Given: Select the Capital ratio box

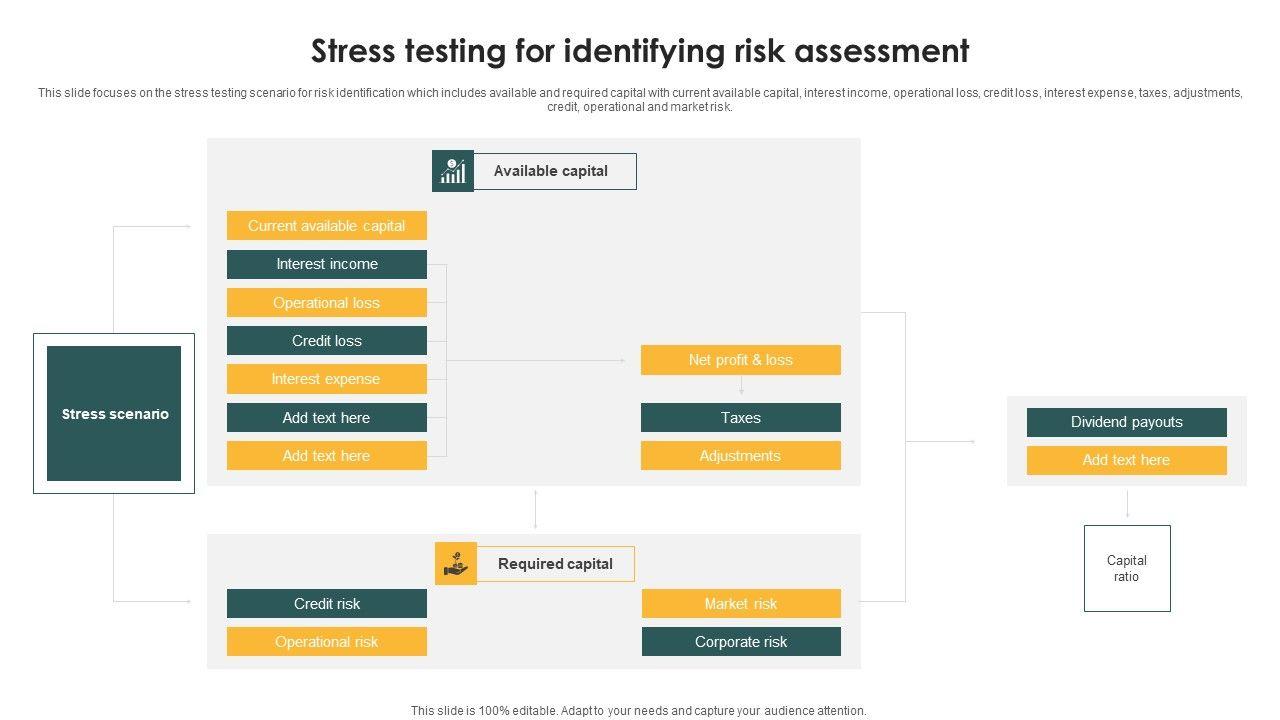Looking at the screenshot, I should pos(1127,568).
